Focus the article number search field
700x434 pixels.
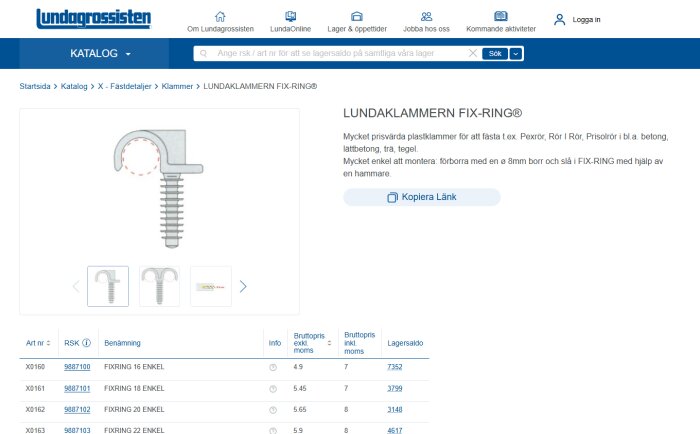tap(337, 54)
